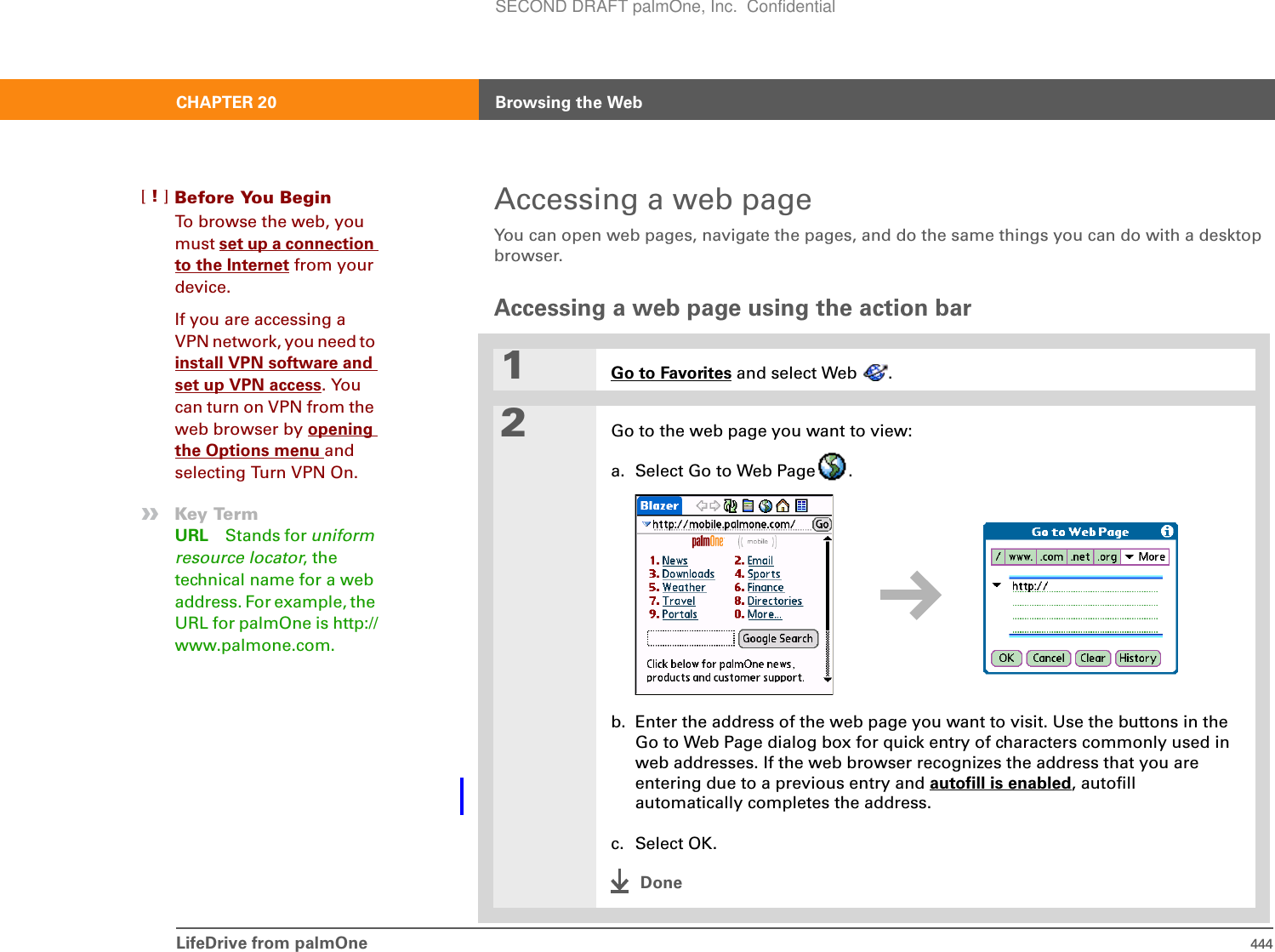Click the Done down-arrow icon
Image resolution: width=1275 pixels, height=952 pixels.
(620, 881)
